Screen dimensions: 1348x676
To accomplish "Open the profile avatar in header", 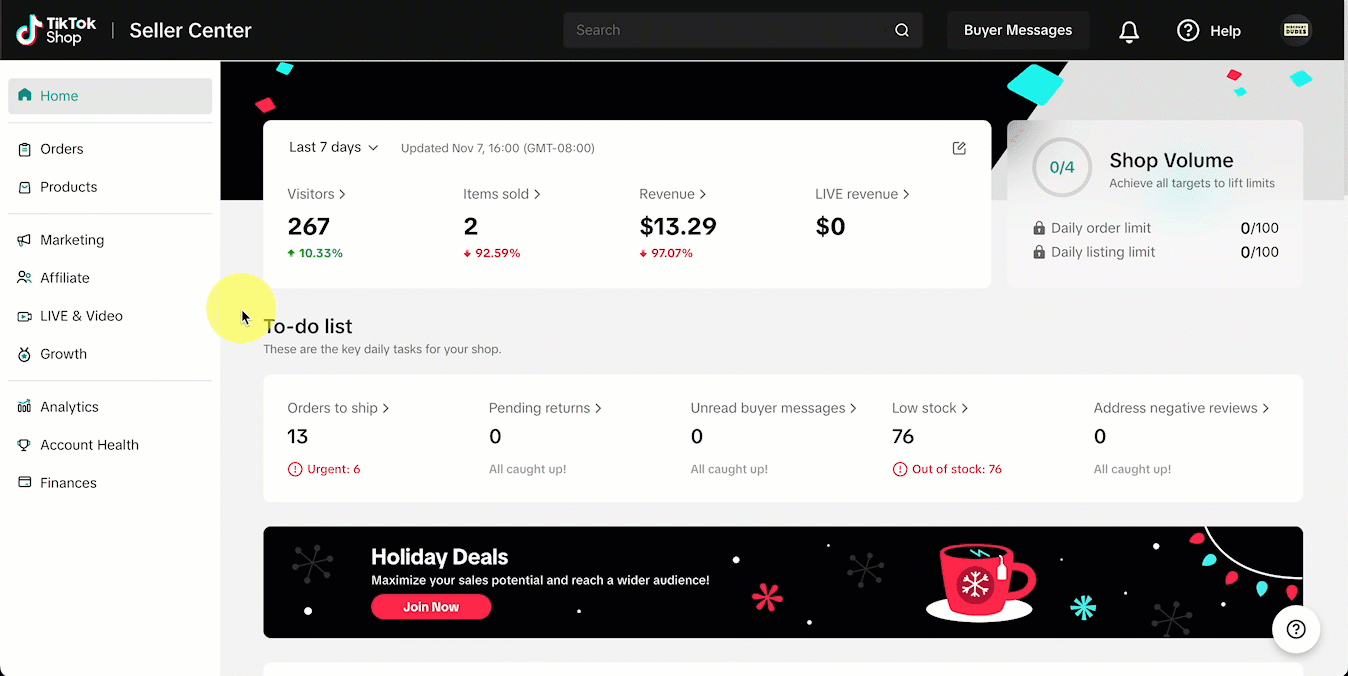I will tap(1296, 30).
